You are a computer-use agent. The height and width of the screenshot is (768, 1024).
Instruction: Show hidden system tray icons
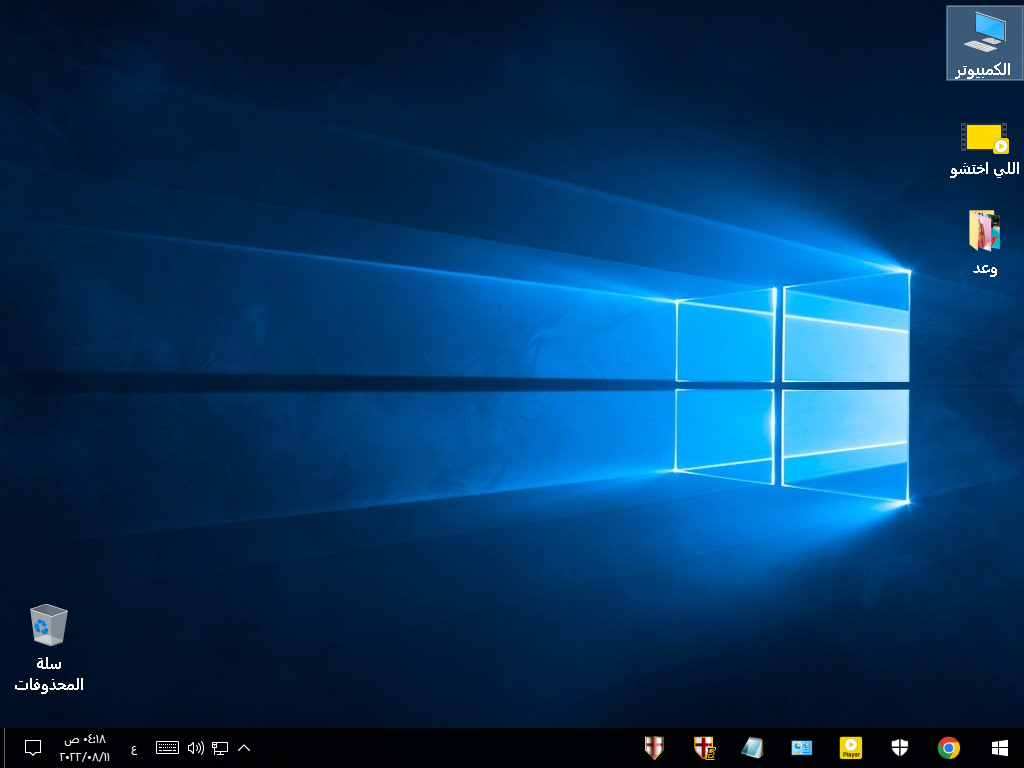click(x=244, y=748)
